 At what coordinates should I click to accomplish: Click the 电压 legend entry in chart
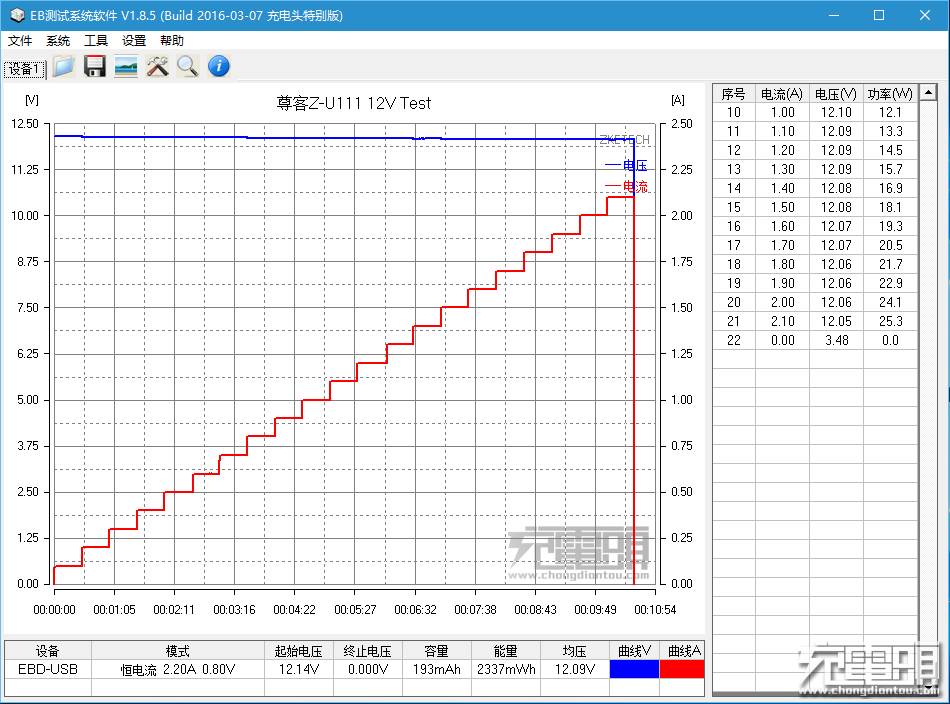[626, 165]
